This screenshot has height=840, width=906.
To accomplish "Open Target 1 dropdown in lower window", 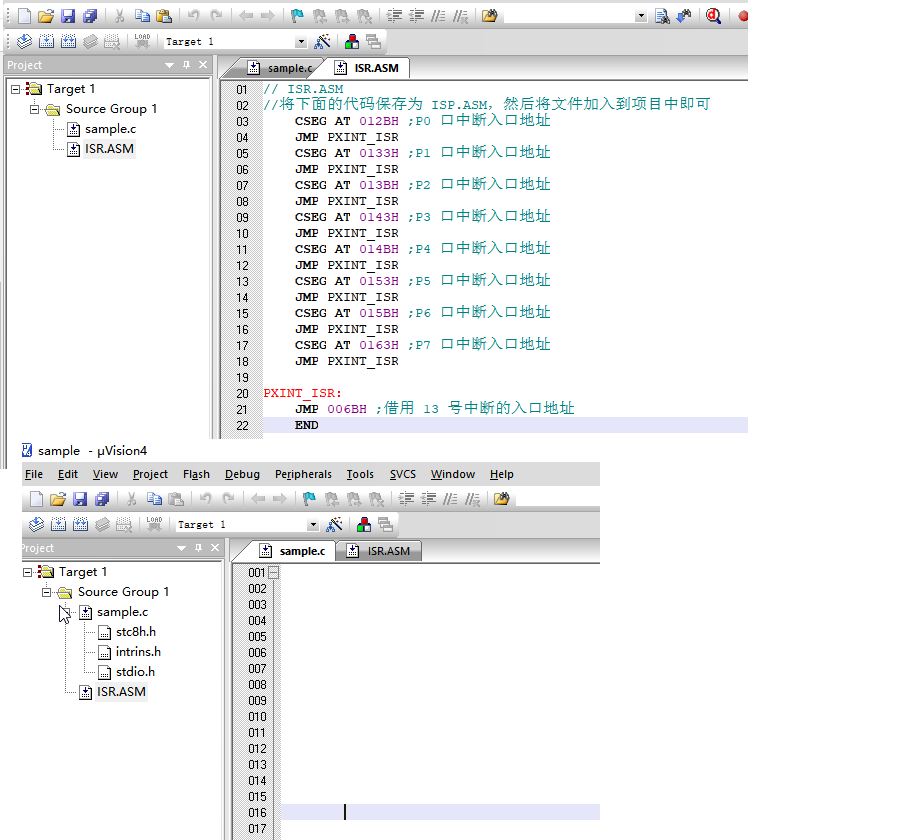I will click(x=313, y=525).
